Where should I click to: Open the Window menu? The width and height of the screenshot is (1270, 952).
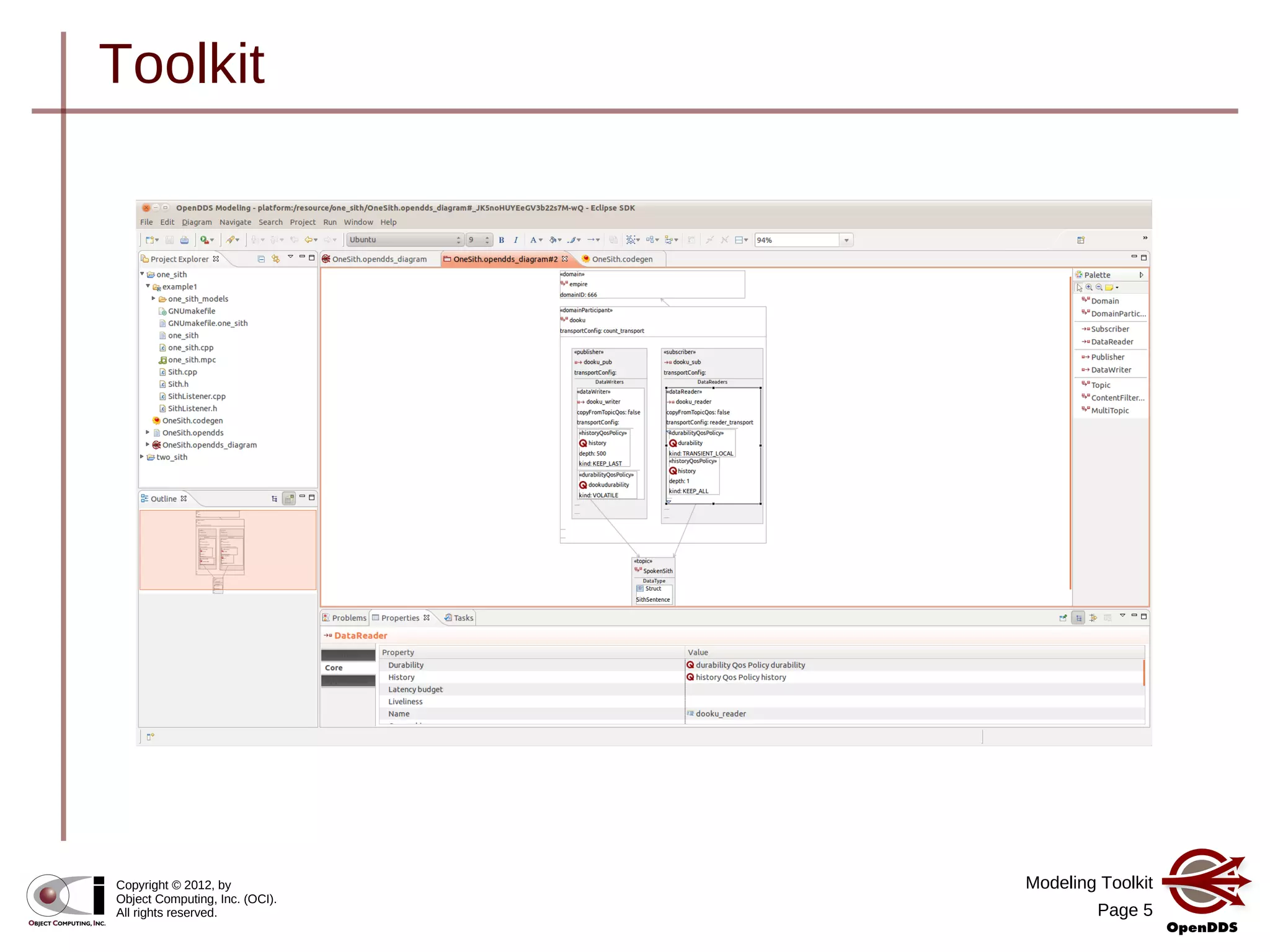click(358, 222)
